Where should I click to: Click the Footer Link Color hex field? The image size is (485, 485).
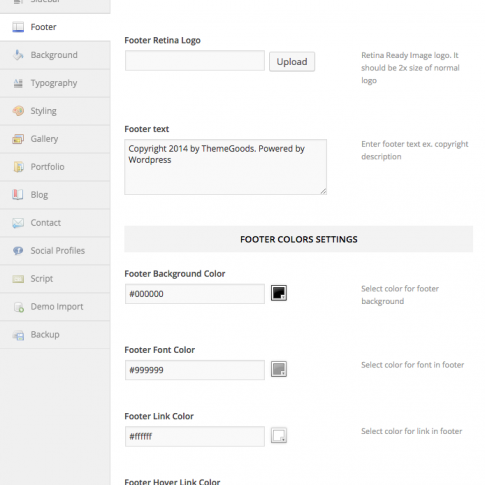coord(195,436)
